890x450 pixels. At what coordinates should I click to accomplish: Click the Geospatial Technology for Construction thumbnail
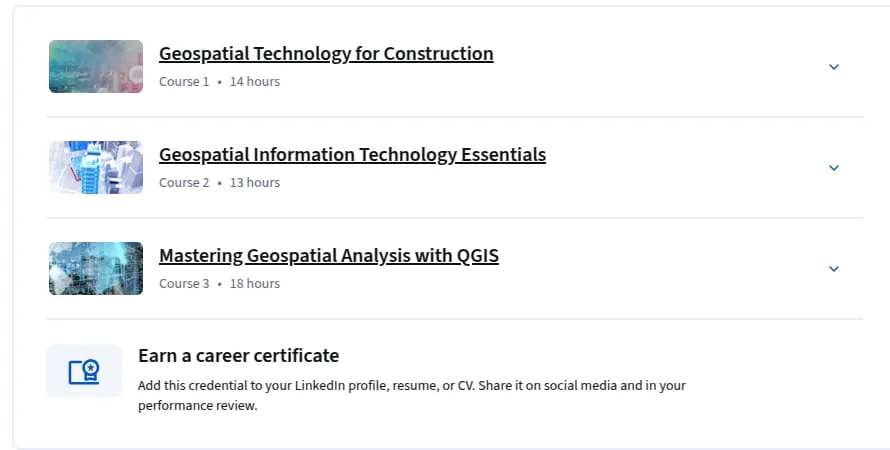(96, 66)
